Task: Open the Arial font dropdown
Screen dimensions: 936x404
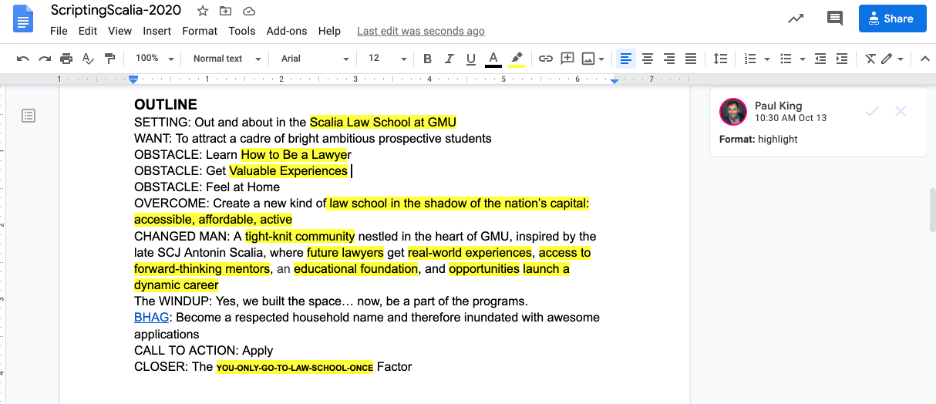Action: tap(315, 58)
